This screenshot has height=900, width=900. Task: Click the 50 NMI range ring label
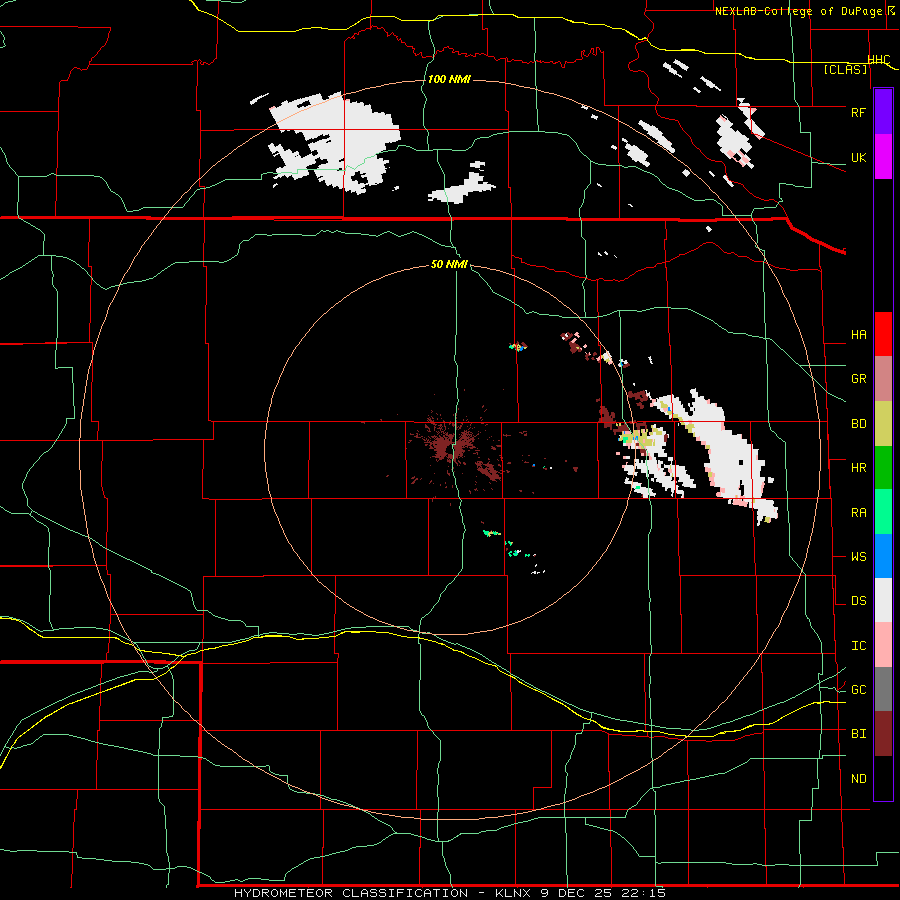449,264
